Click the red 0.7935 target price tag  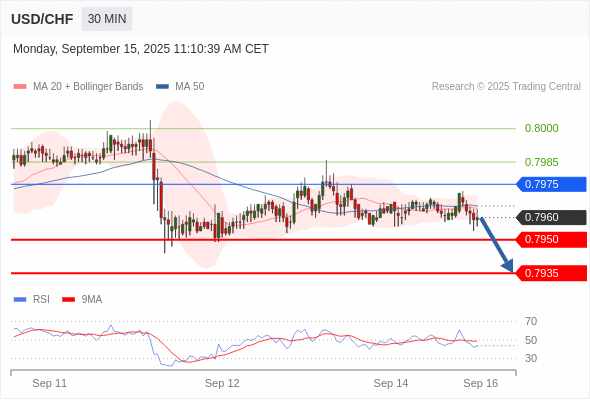(x=551, y=273)
